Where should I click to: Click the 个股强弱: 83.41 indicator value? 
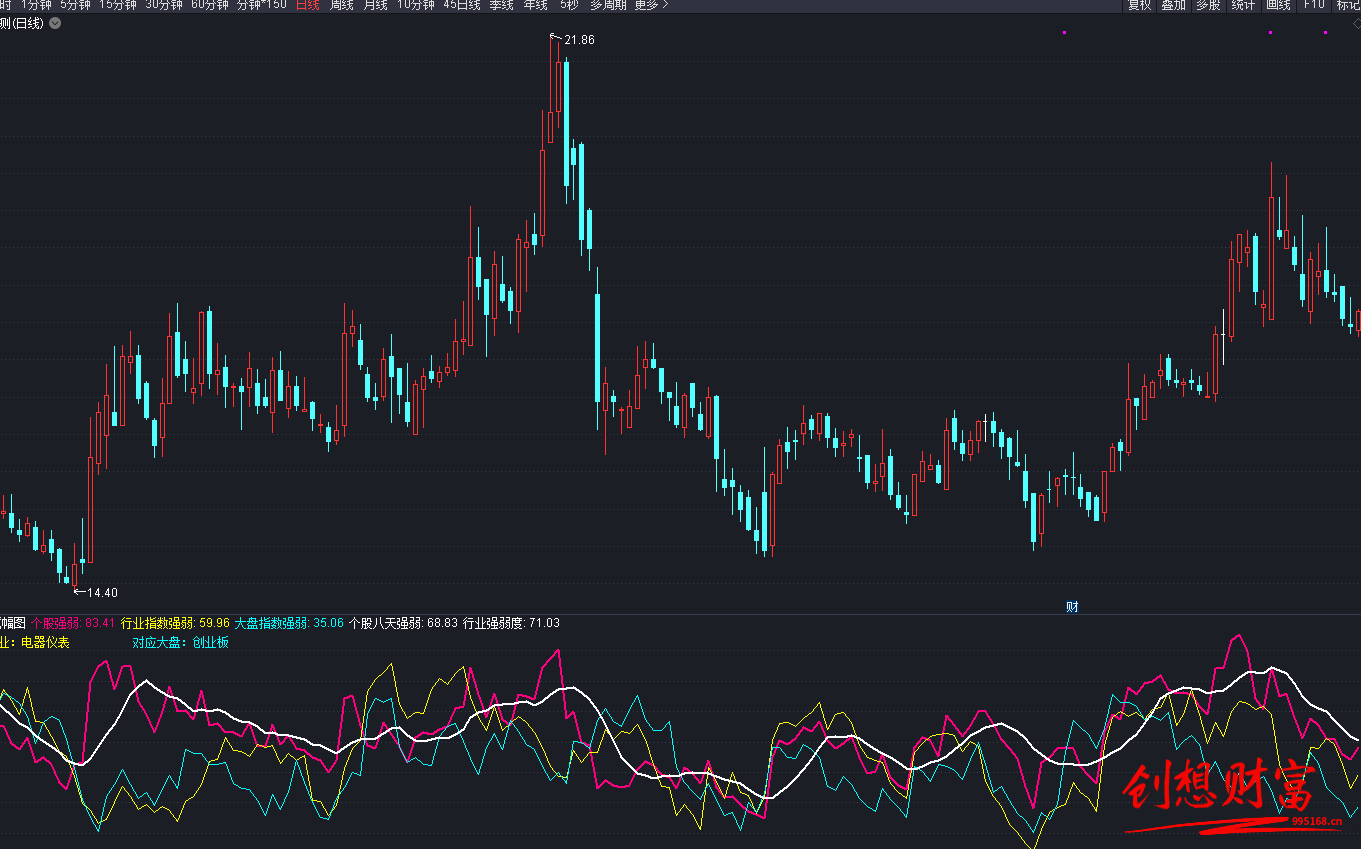(73, 623)
